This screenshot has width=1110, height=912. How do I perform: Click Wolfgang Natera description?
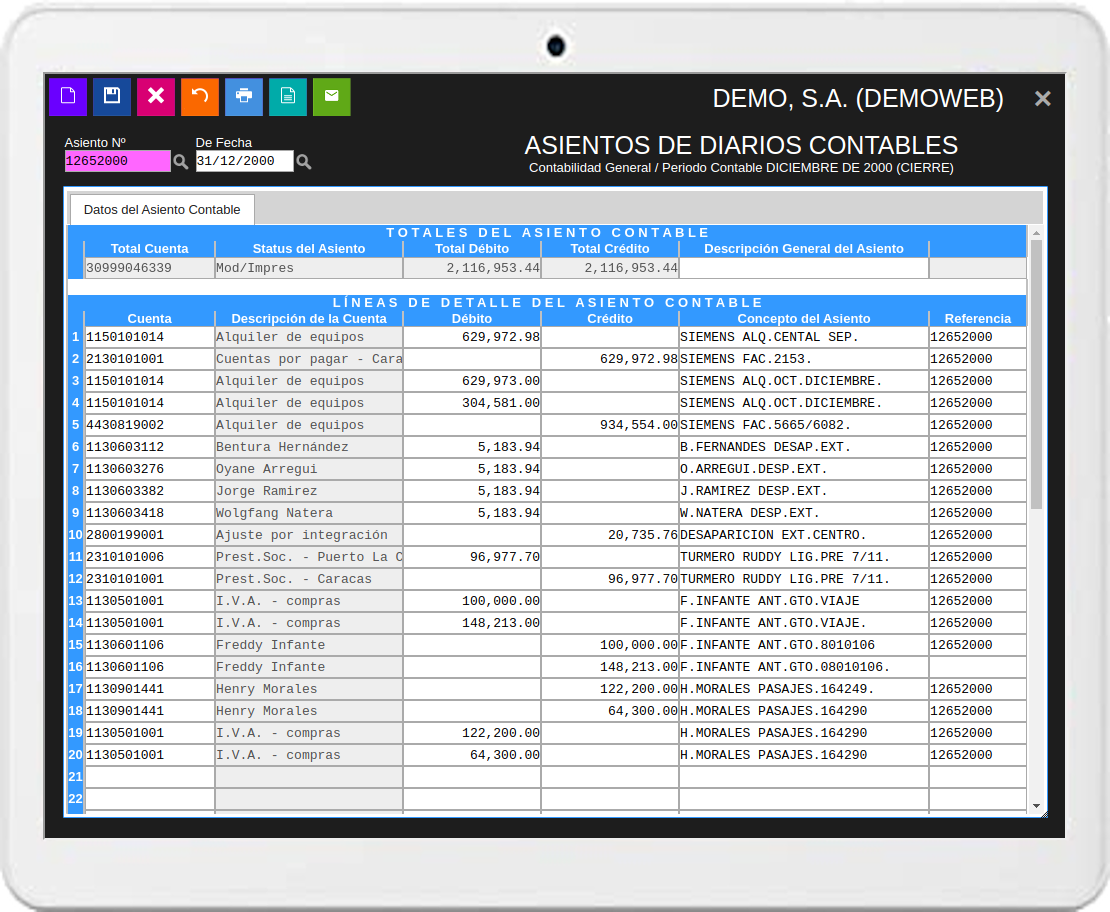[309, 513]
